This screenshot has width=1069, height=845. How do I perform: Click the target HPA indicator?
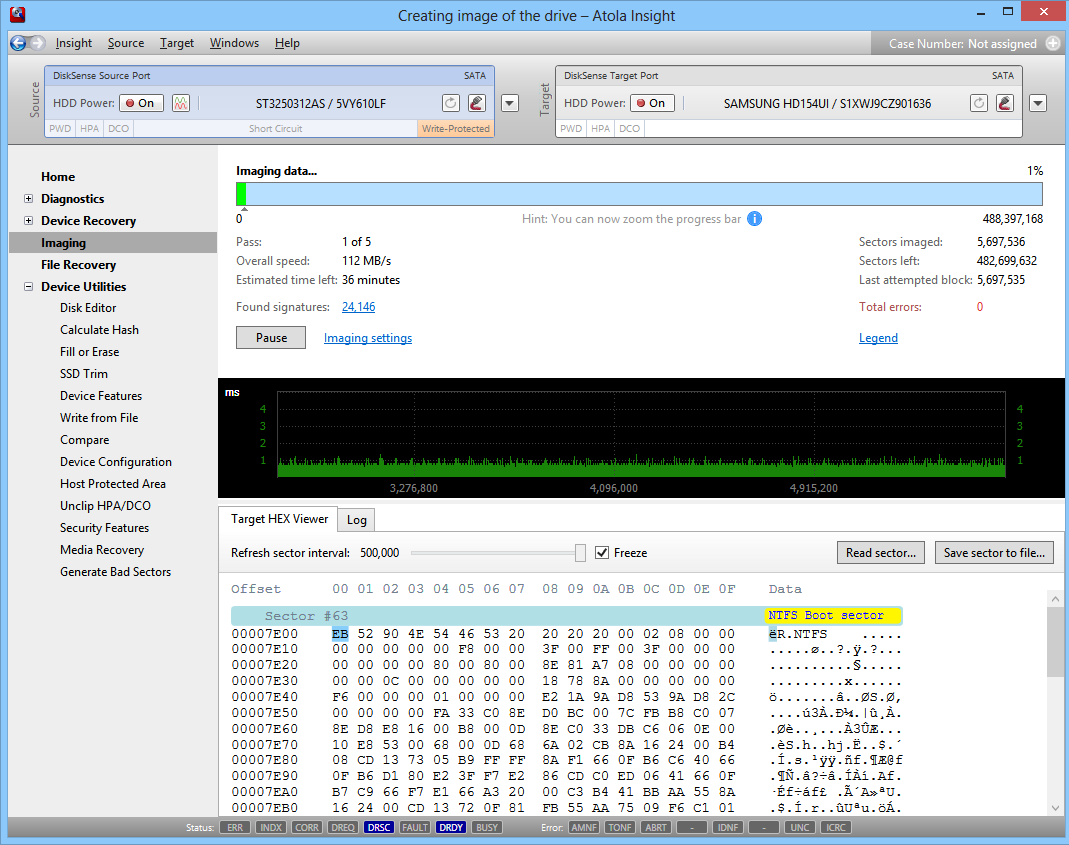pyautogui.click(x=601, y=128)
